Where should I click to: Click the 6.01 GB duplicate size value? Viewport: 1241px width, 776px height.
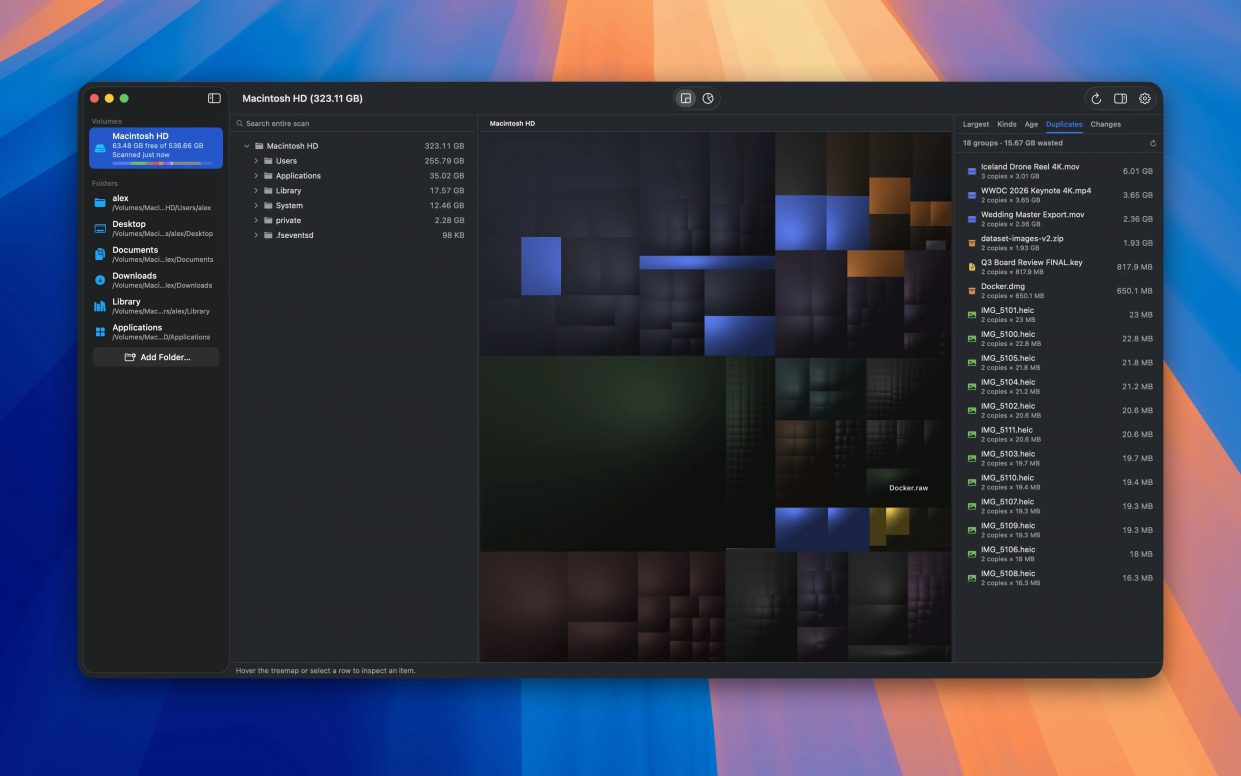pos(1138,171)
